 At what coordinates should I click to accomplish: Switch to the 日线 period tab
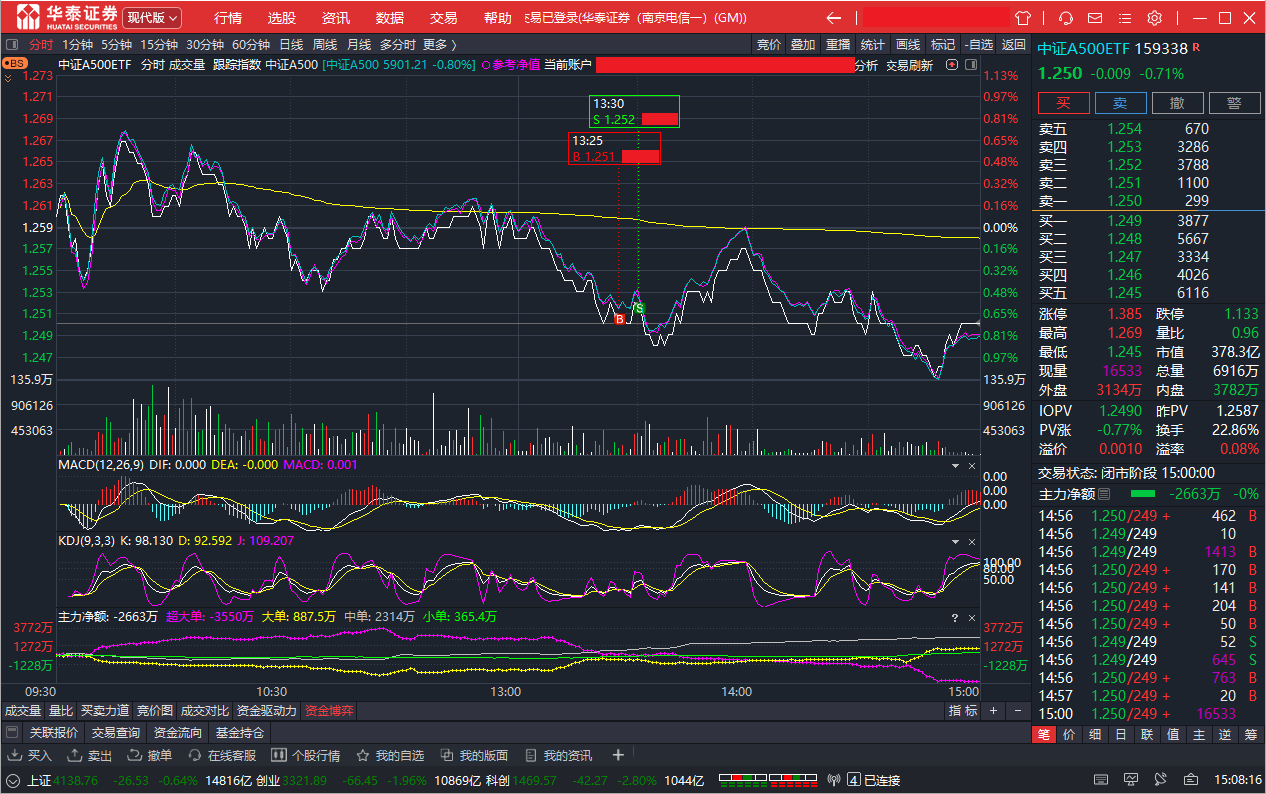pos(291,44)
